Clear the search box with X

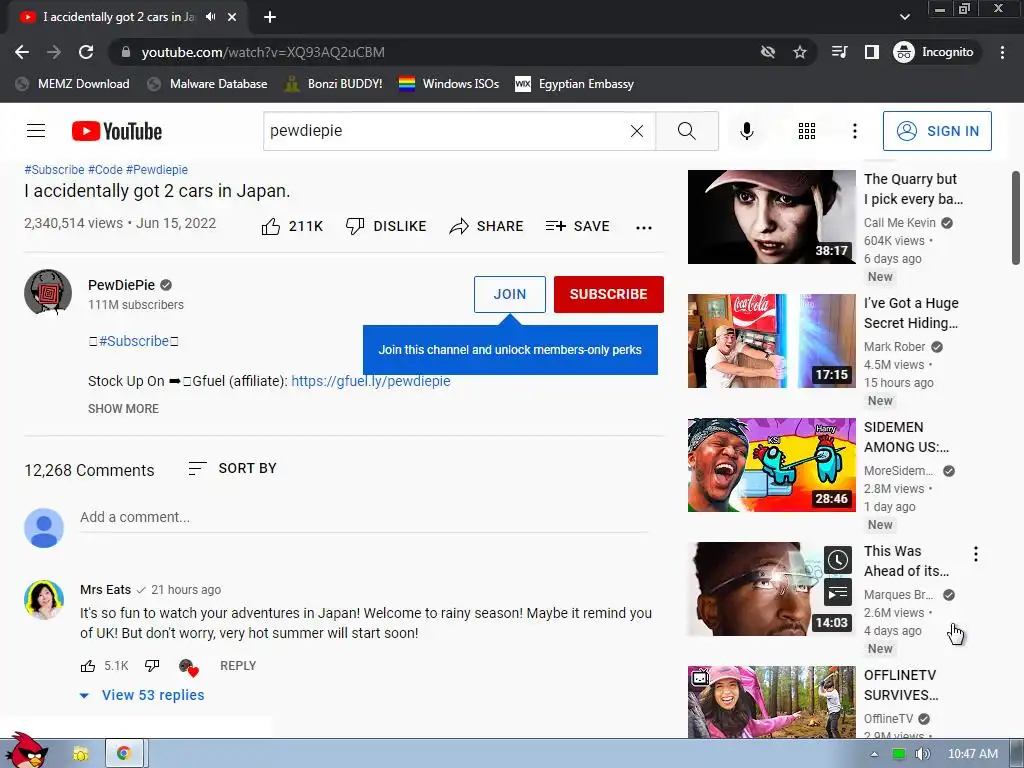637,131
